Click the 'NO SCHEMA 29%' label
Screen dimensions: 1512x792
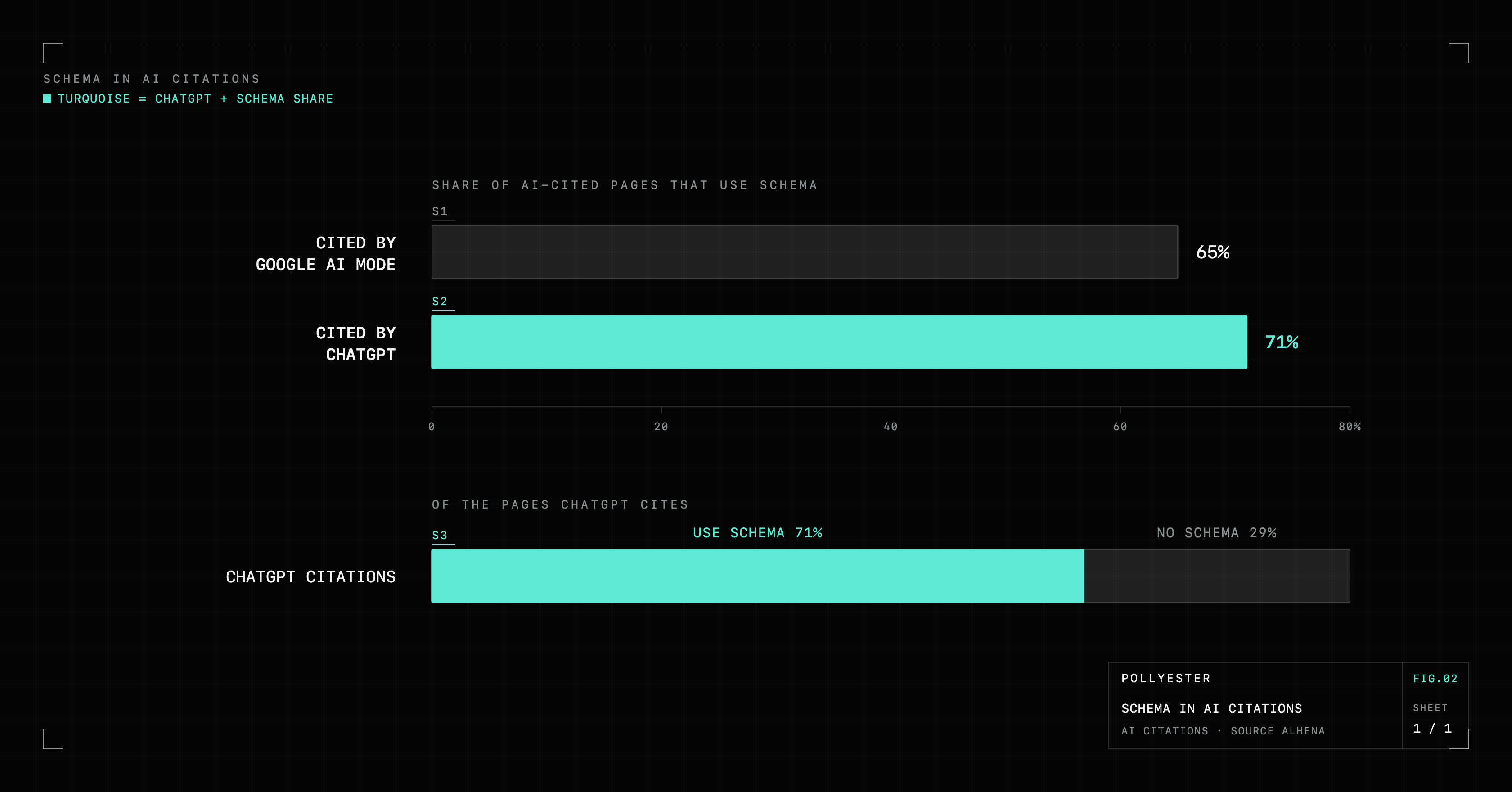[1216, 533]
